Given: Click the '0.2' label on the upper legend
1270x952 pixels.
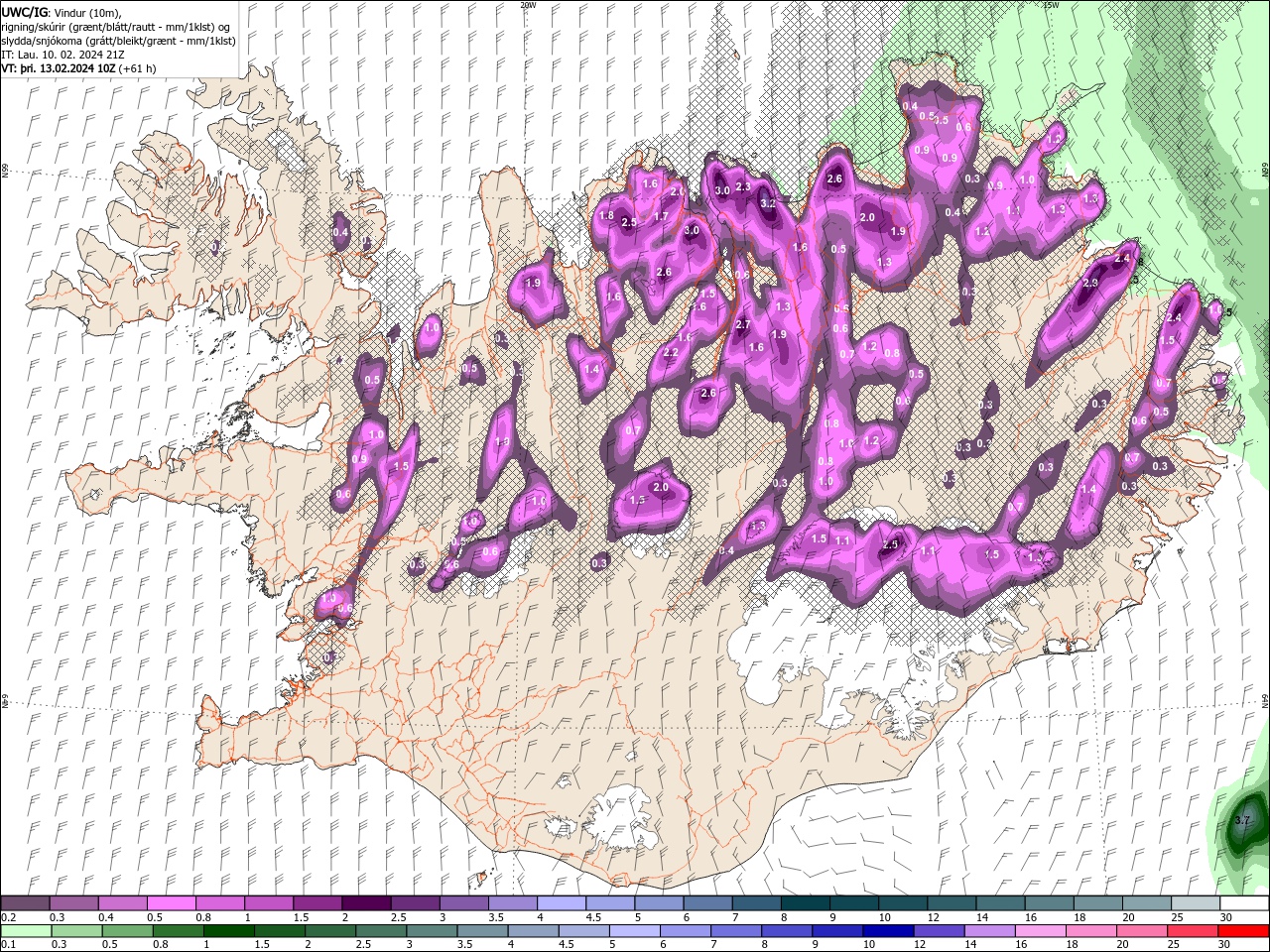Looking at the screenshot, I should click(x=8, y=917).
